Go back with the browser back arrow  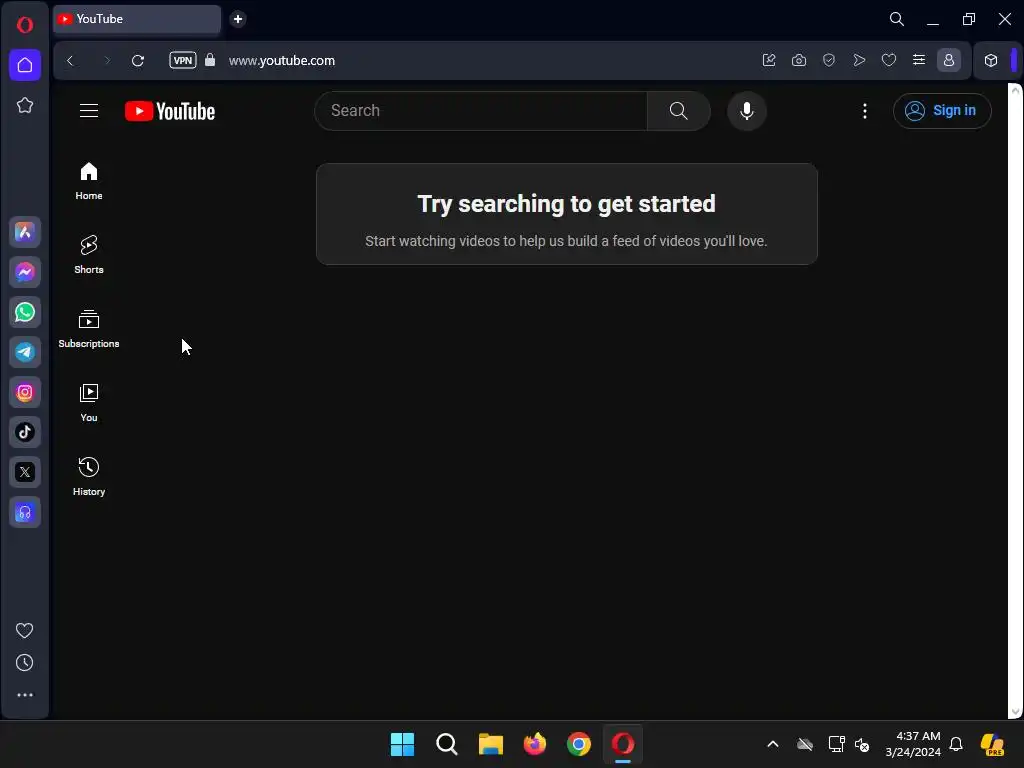71,61
